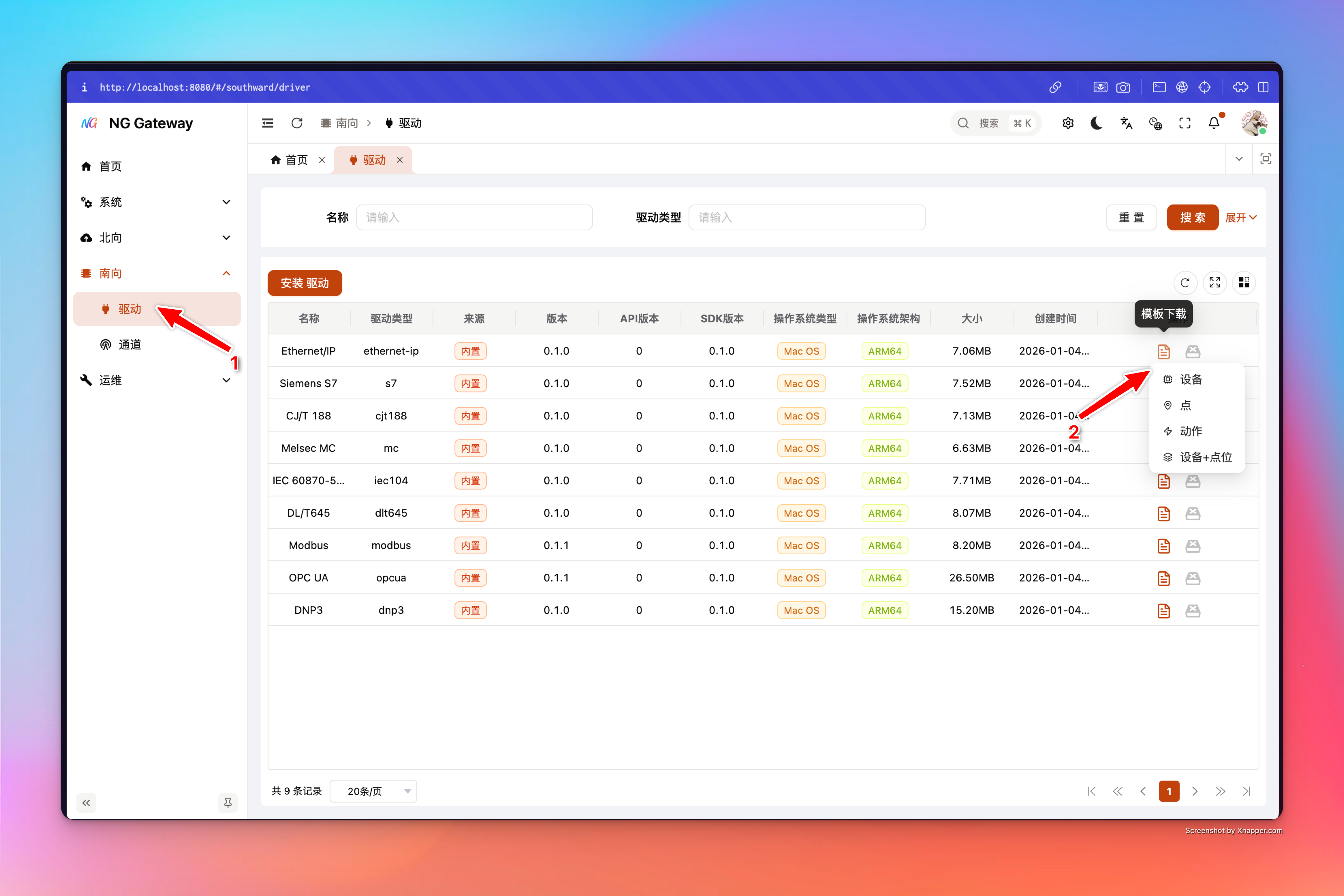The width and height of the screenshot is (1344, 896).
Task: Open the language translation icon
Action: 1126,123
